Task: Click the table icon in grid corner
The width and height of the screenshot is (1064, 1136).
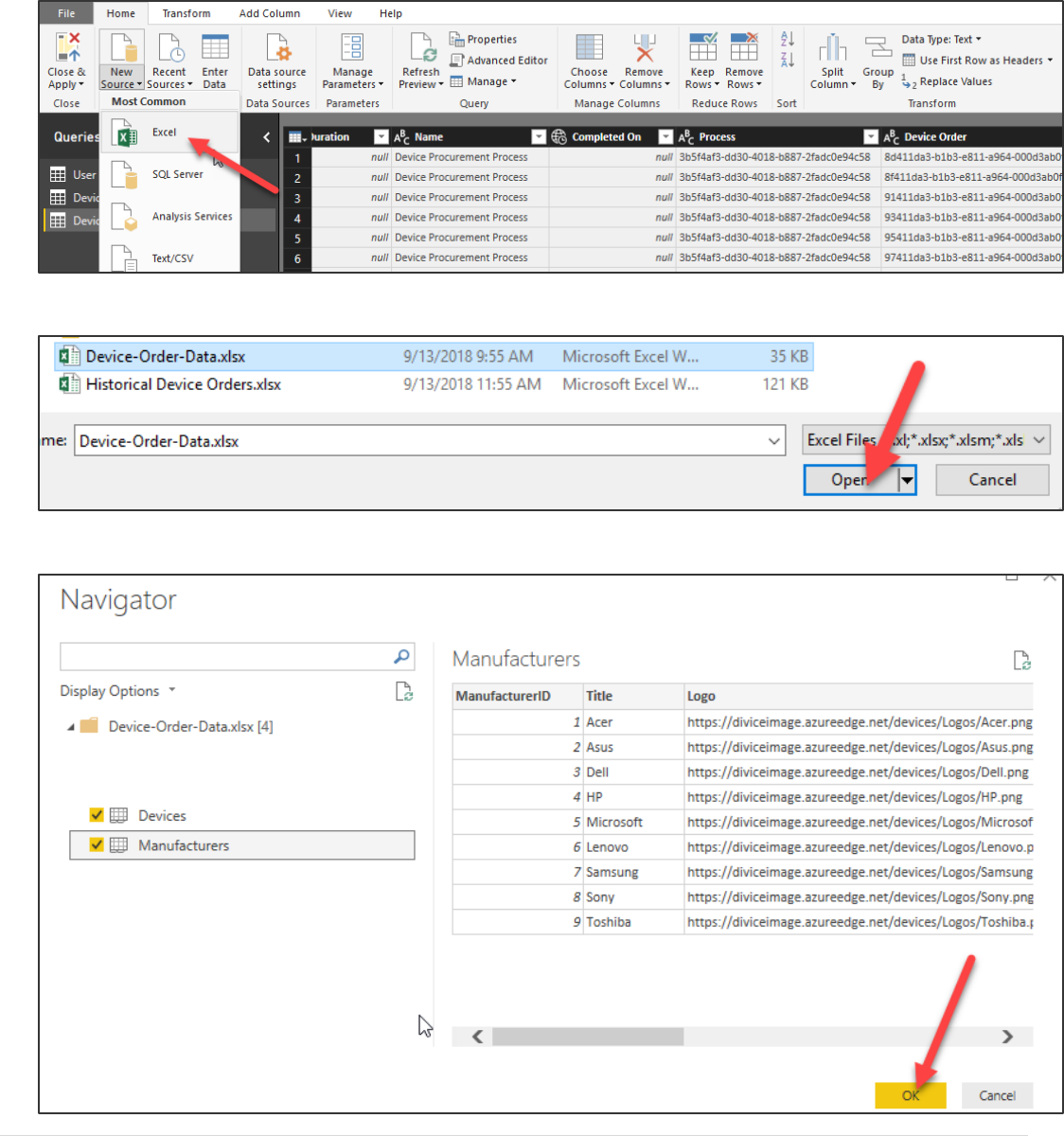Action: [x=296, y=137]
